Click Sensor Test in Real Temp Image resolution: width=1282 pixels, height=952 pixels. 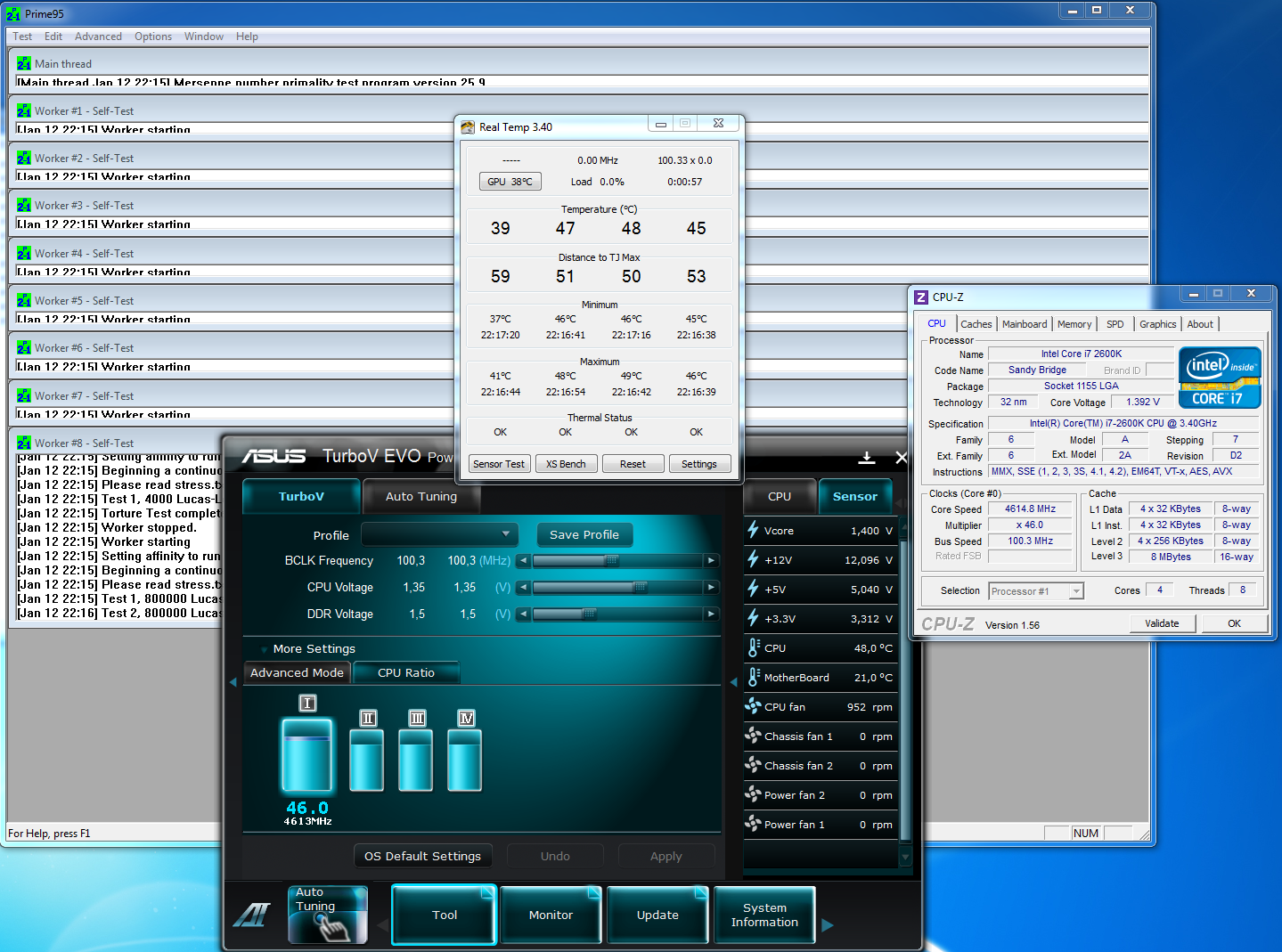499,464
